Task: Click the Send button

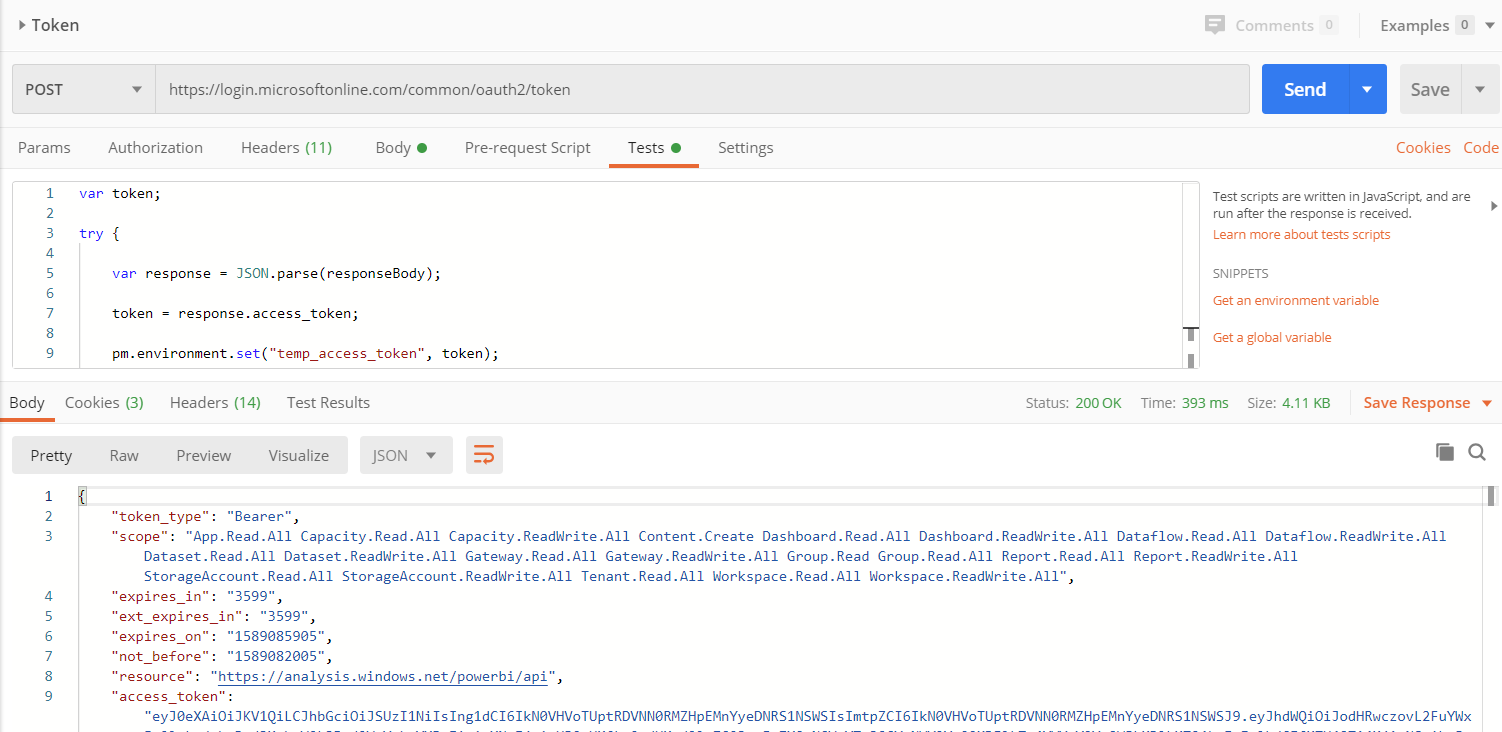Action: 1304,89
